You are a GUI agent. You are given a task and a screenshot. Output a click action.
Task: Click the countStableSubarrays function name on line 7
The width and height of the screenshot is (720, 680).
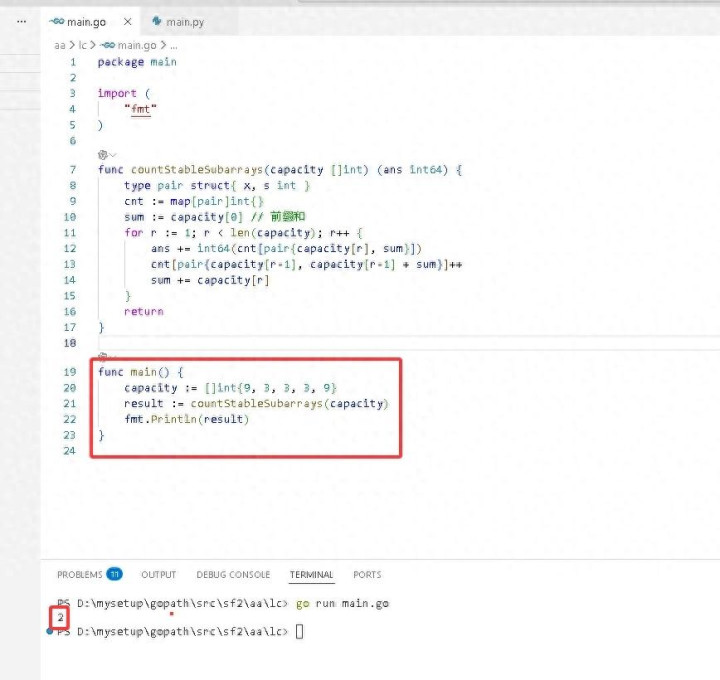[x=197, y=170]
